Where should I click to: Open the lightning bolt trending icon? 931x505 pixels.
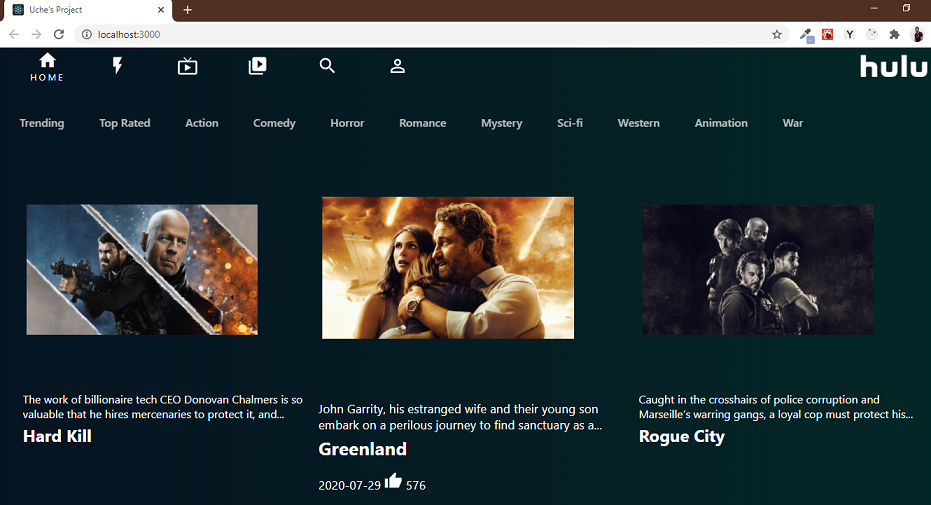point(118,65)
